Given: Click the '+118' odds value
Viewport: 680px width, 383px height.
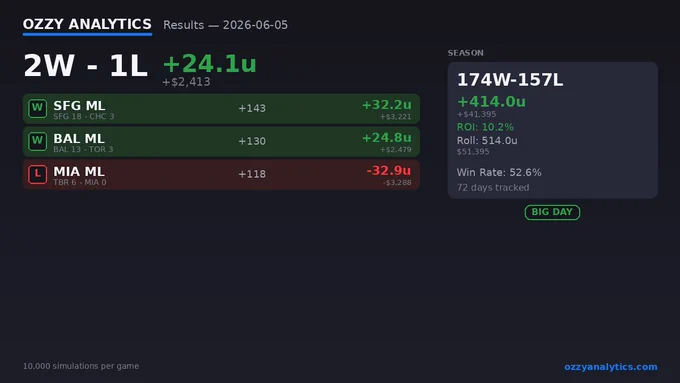Looking at the screenshot, I should point(252,174).
